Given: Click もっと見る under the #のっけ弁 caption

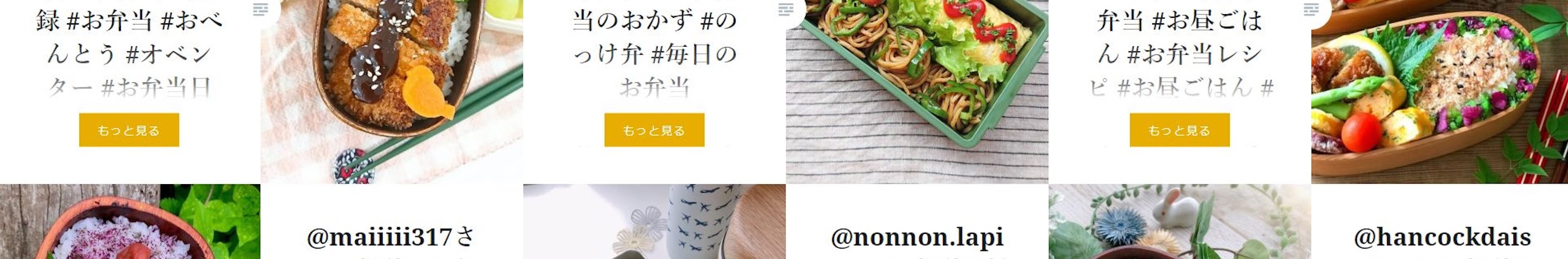Looking at the screenshot, I should click(654, 130).
